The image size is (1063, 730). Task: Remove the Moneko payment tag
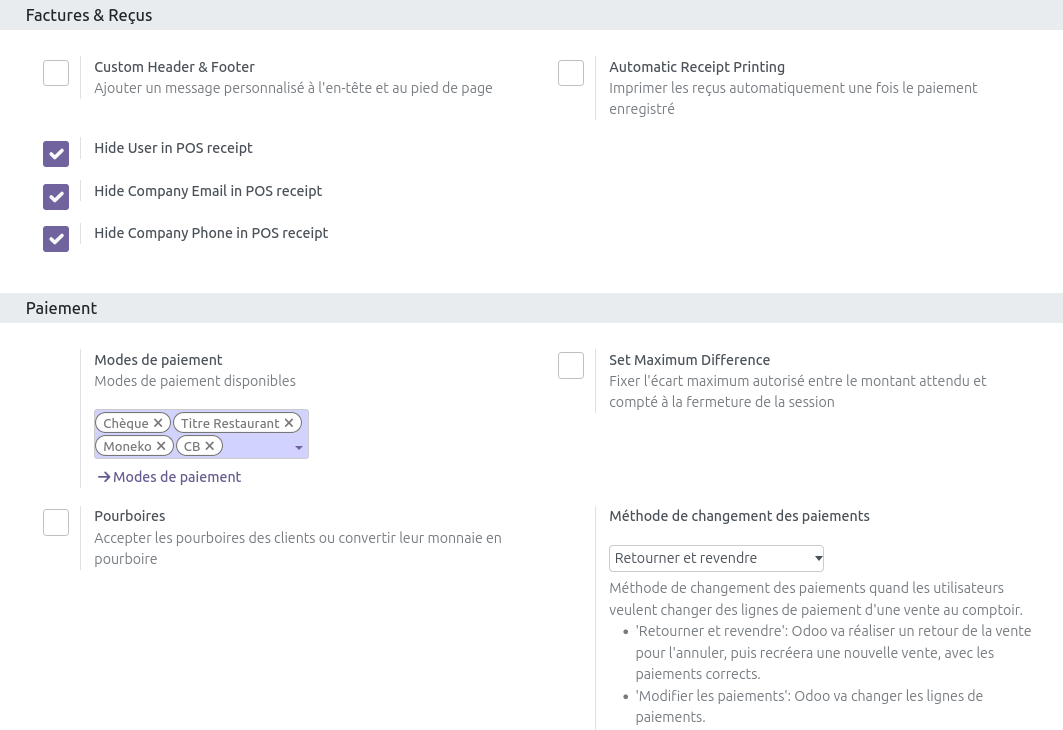161,446
